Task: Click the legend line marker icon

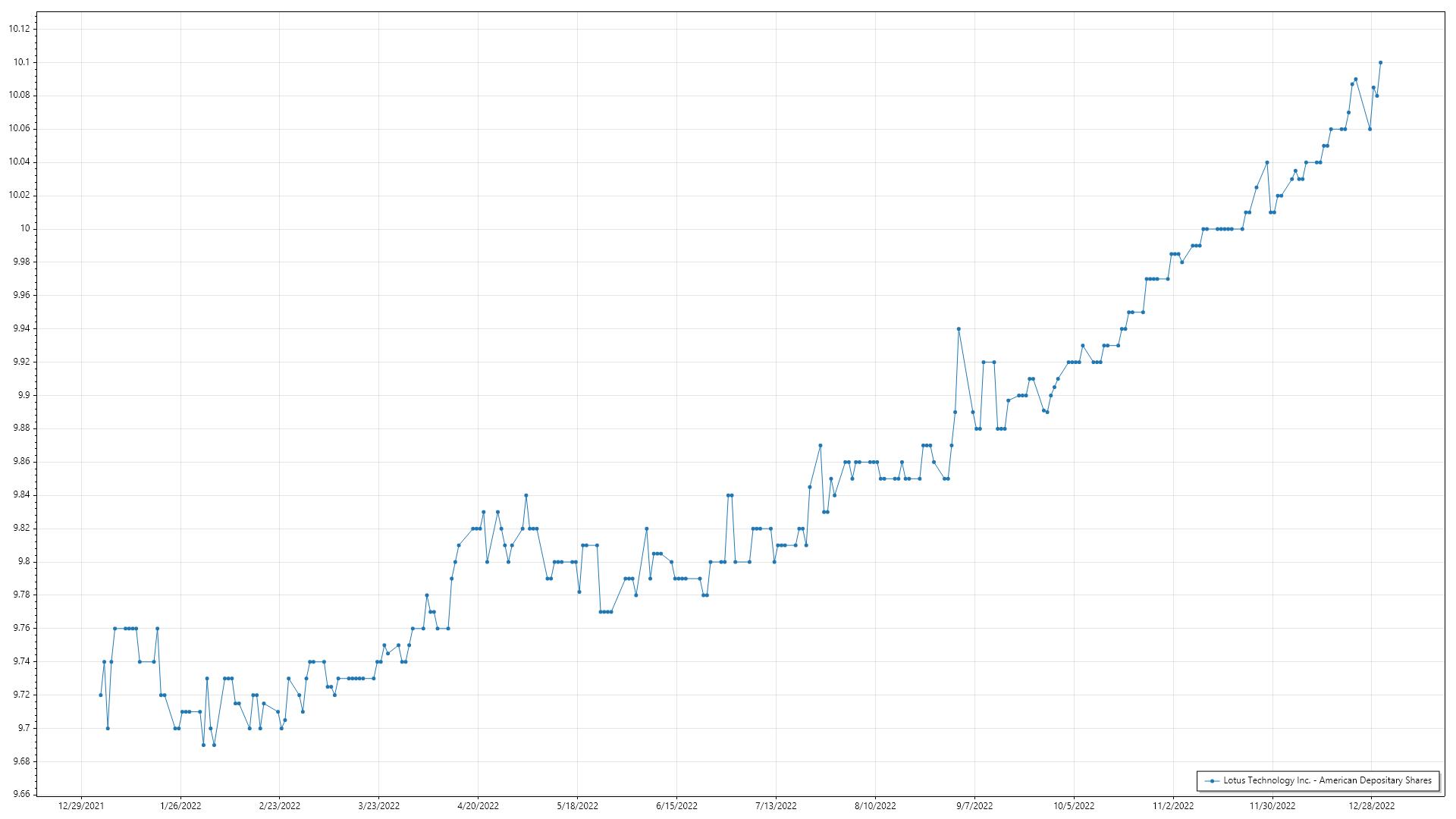Action: click(x=1212, y=781)
